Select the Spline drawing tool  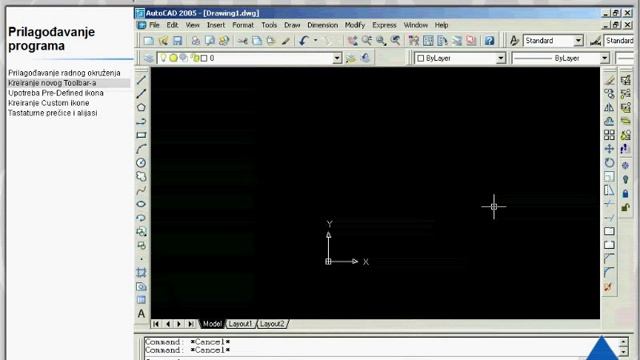tap(141, 190)
